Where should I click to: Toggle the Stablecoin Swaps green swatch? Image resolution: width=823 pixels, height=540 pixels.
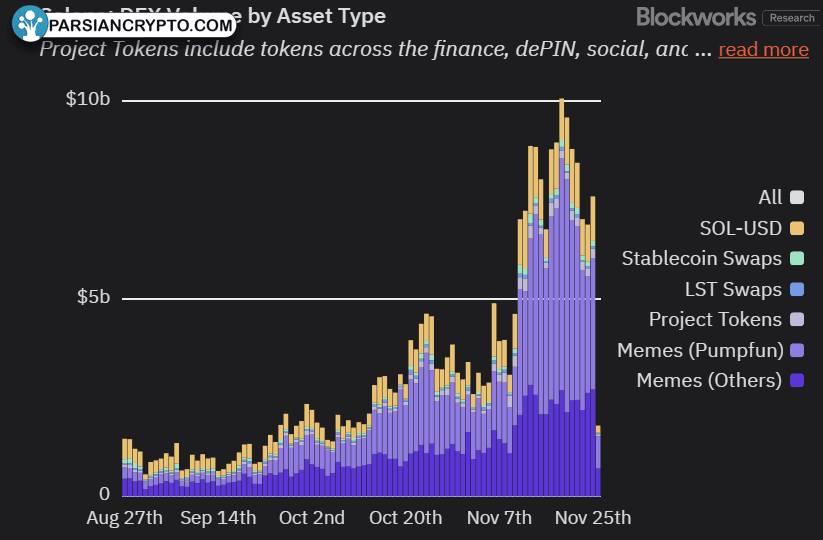click(x=797, y=258)
